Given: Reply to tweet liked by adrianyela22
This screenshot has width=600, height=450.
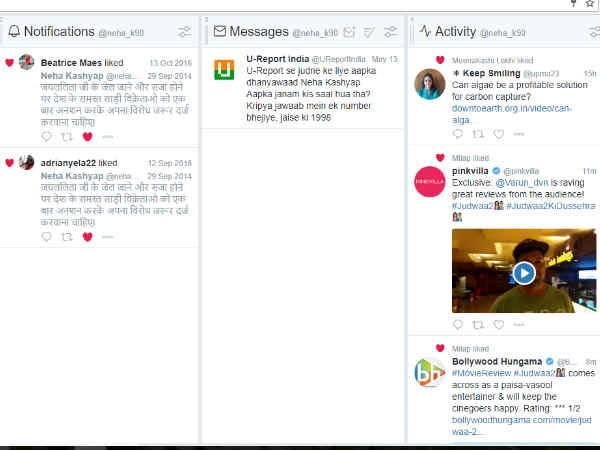Looking at the screenshot, I should [x=46, y=236].
